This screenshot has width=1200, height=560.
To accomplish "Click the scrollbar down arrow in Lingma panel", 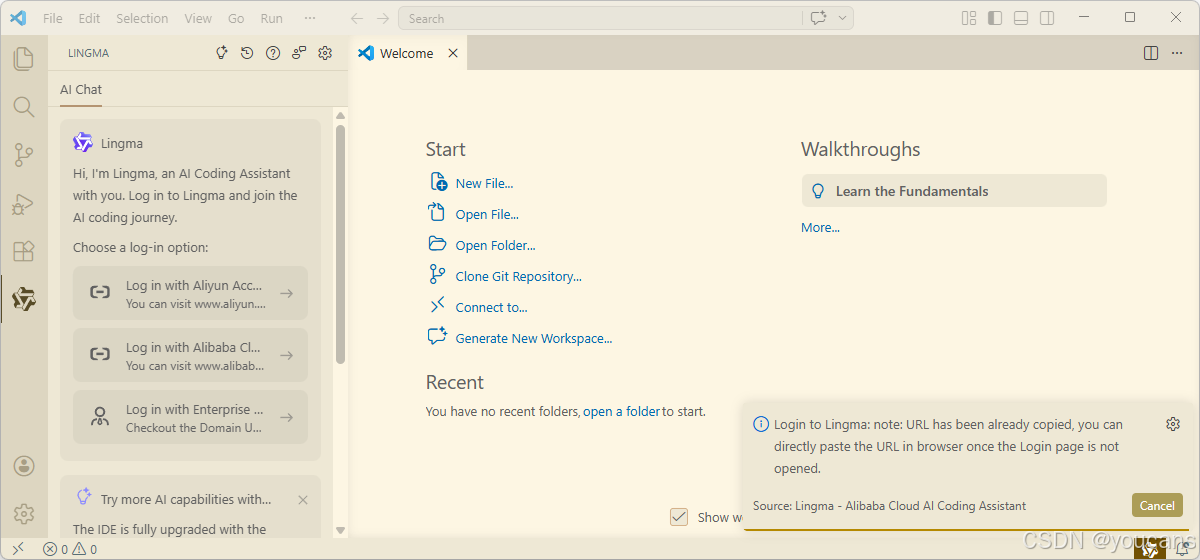I will (340, 530).
